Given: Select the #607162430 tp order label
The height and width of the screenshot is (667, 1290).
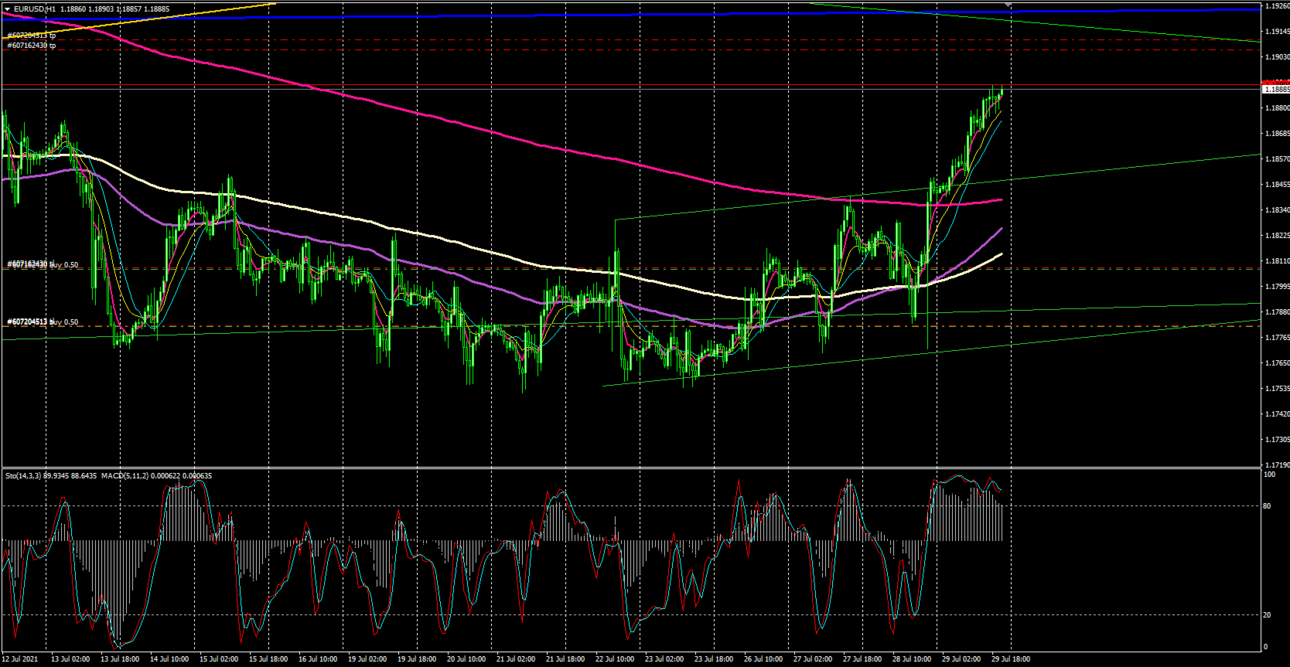Looking at the screenshot, I should click(32, 45).
